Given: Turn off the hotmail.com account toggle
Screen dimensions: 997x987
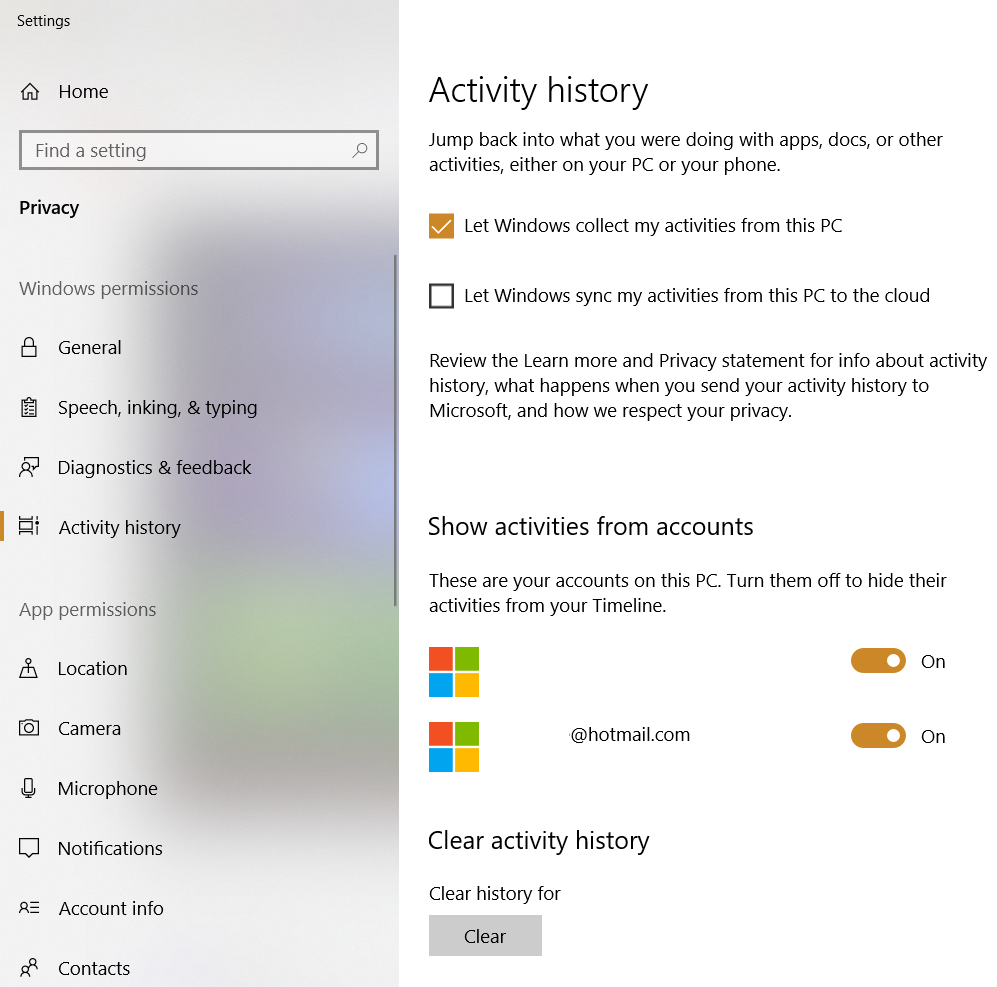Looking at the screenshot, I should pos(878,735).
